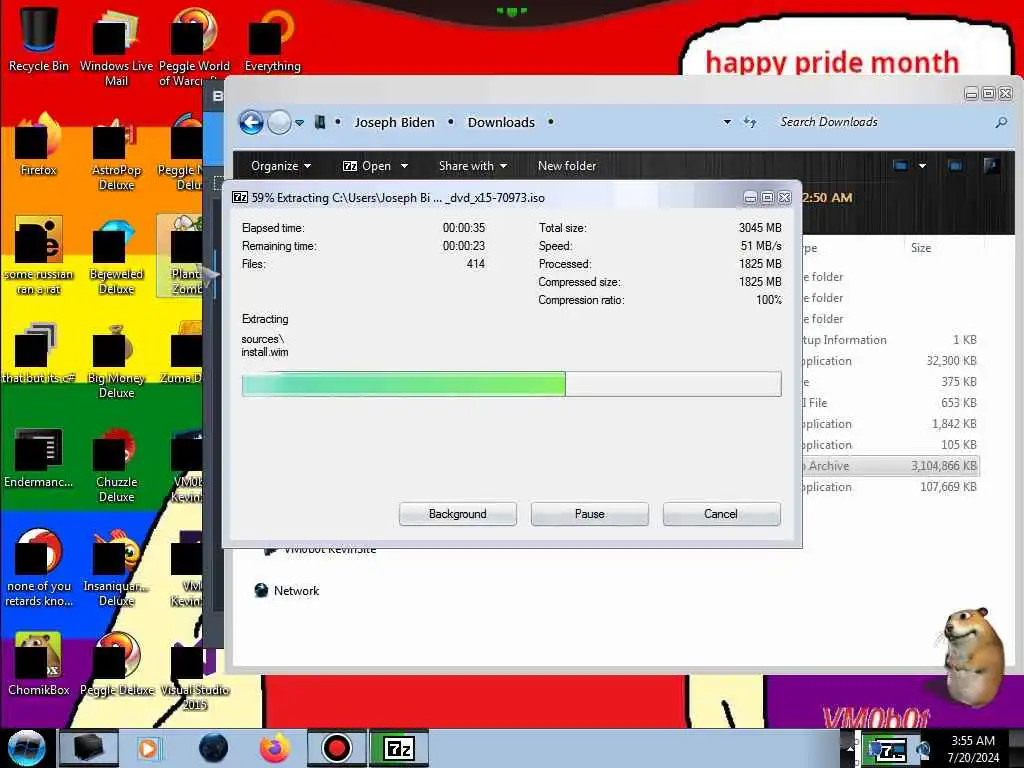Click the Explorer Back arrow button

251,122
